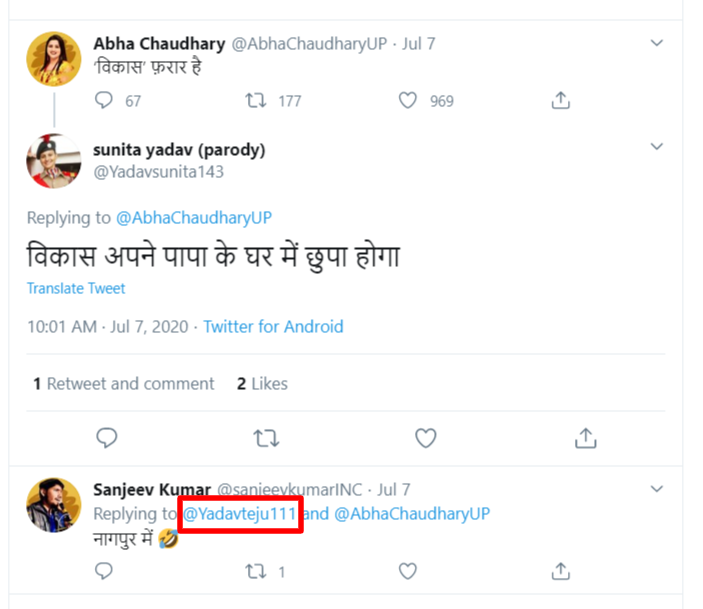
Task: Share Sanjeev Kumar's reply
Action: coord(560,571)
